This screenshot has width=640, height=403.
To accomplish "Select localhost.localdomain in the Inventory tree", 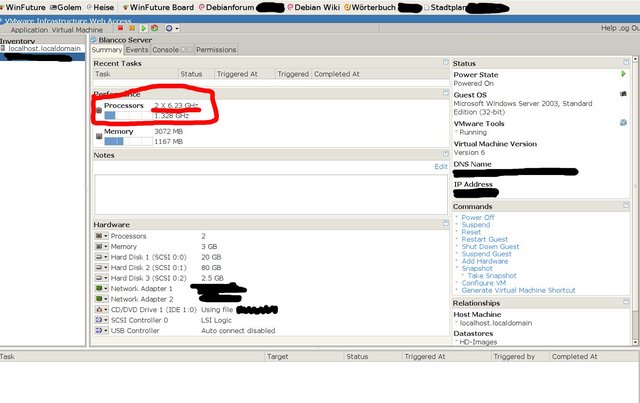I will (44, 48).
